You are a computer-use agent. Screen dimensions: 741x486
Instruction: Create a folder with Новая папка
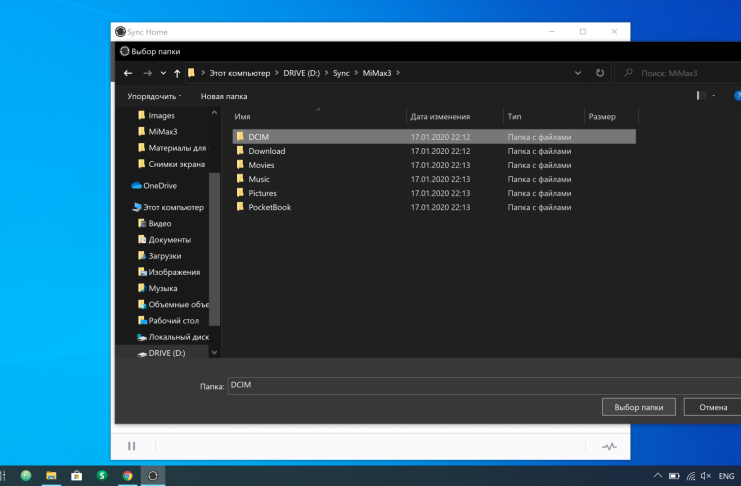coord(224,96)
